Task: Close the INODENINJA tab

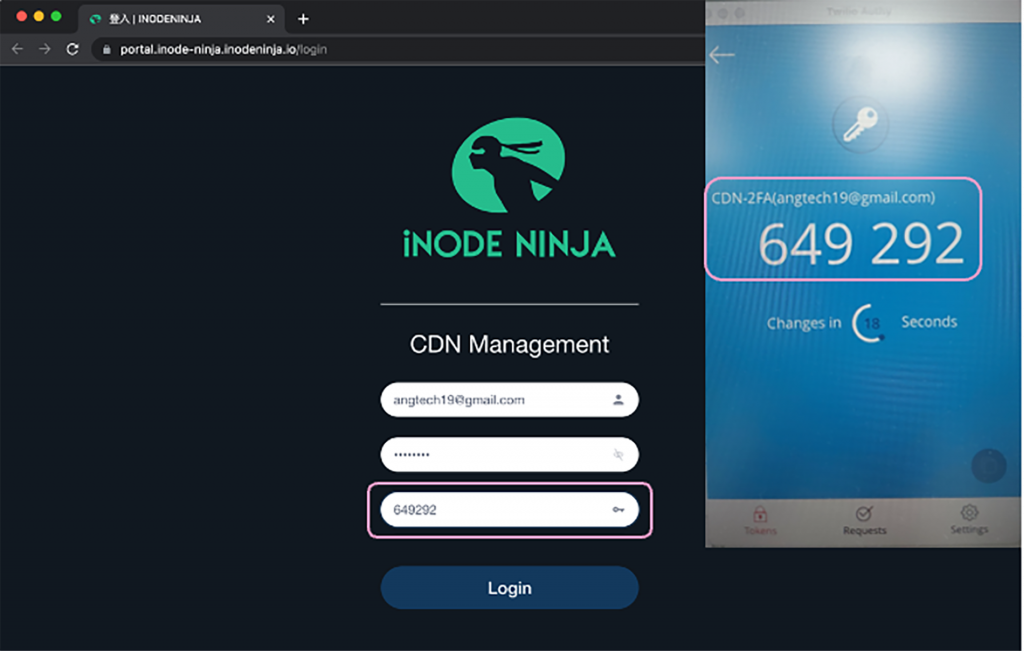Action: pos(270,19)
